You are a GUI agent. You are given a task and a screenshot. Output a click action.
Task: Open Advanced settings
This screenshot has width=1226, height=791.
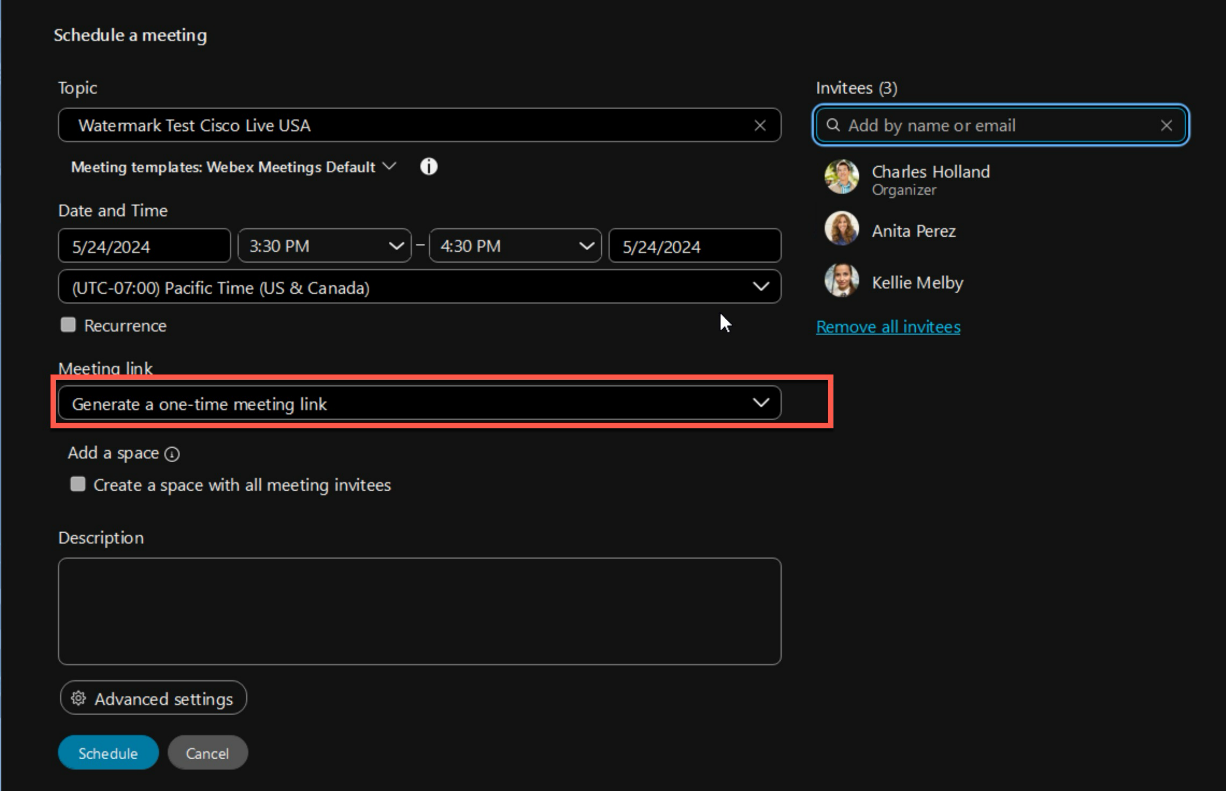(153, 699)
